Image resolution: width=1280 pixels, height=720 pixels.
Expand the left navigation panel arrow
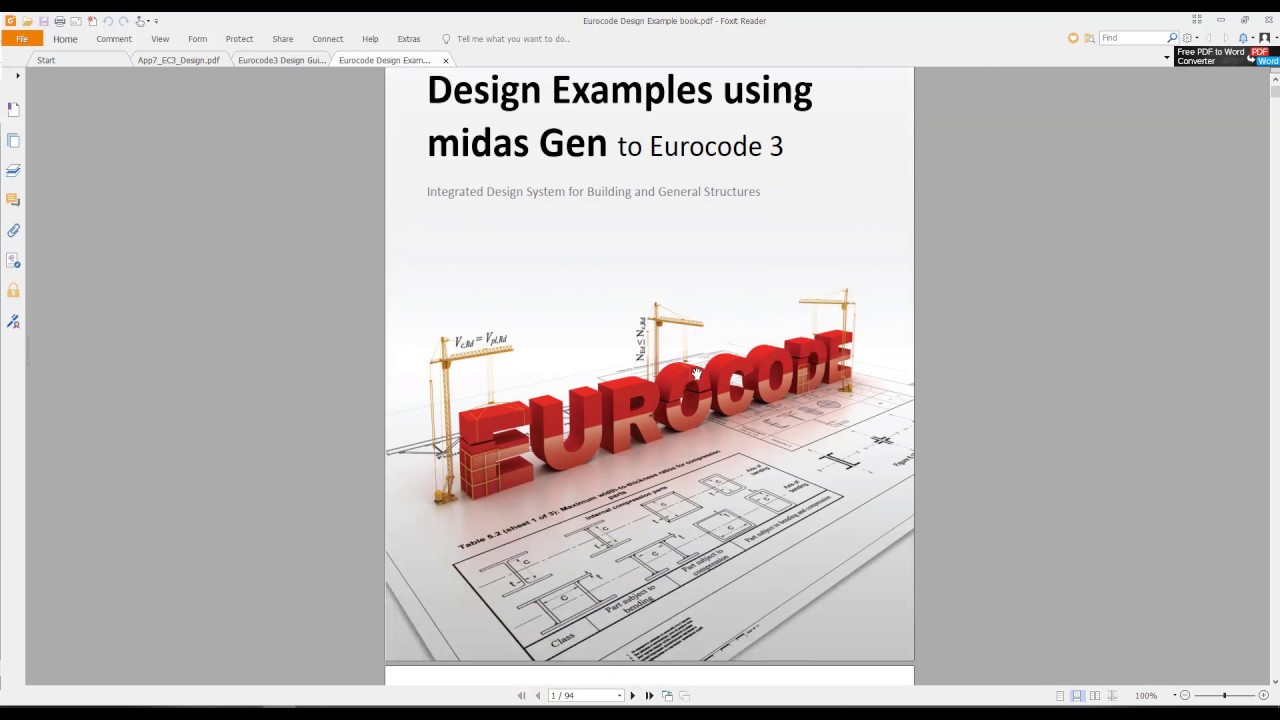[x=17, y=75]
